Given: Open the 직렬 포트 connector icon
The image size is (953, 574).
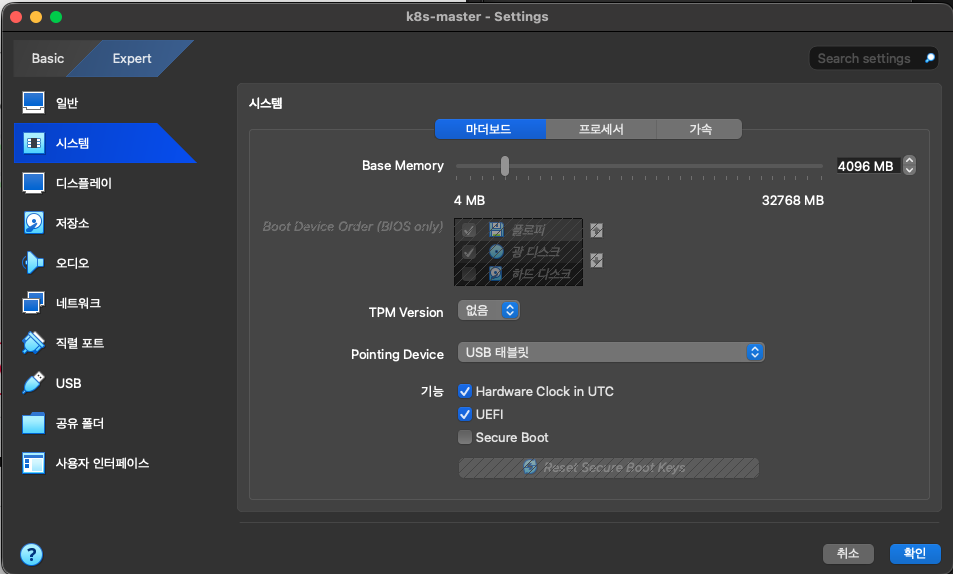Looking at the screenshot, I should 33,343.
